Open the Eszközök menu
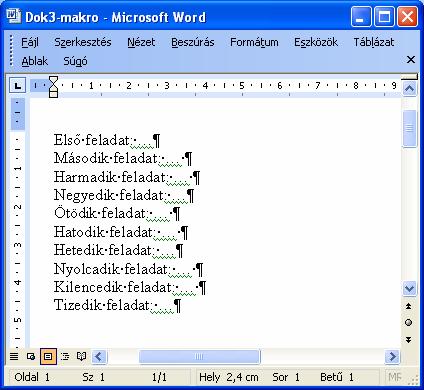This screenshot has width=424, height=390. click(x=316, y=42)
